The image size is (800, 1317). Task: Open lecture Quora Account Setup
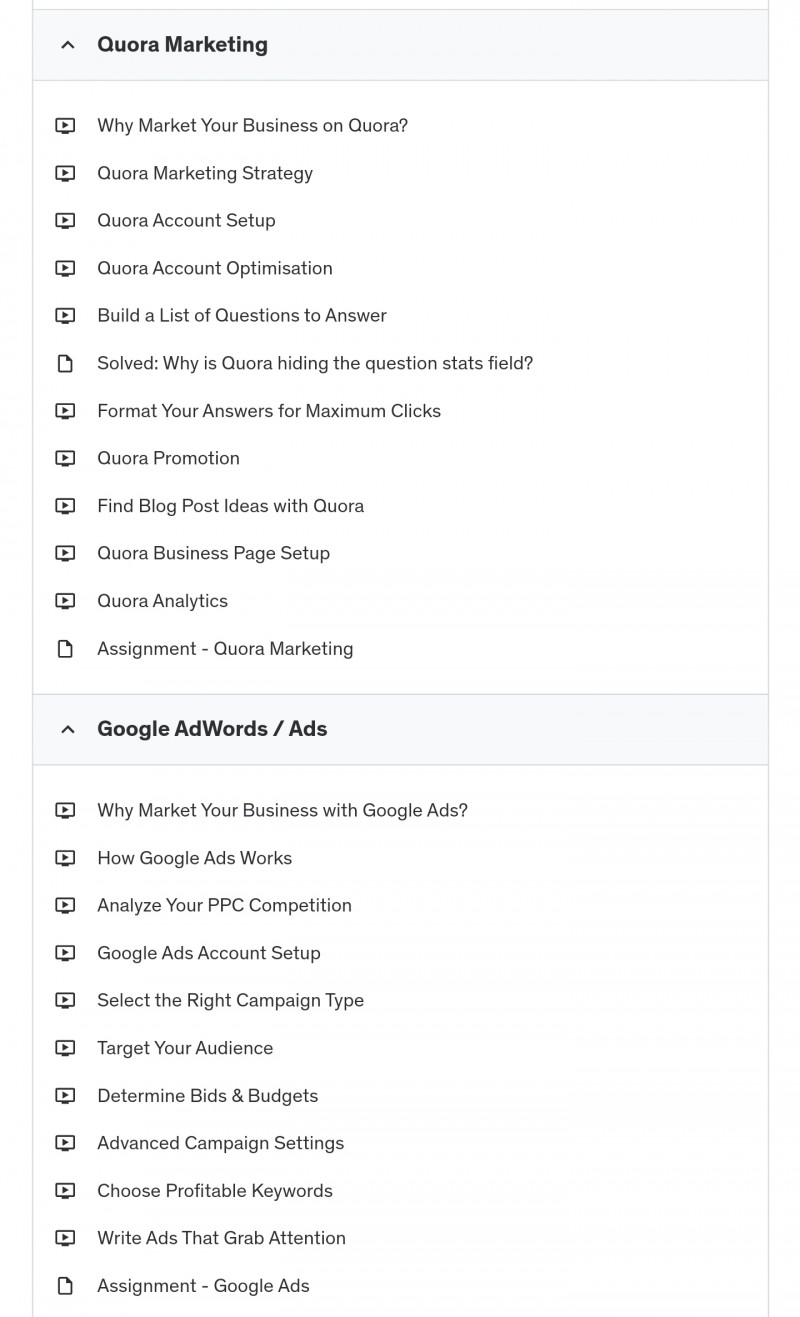(186, 221)
